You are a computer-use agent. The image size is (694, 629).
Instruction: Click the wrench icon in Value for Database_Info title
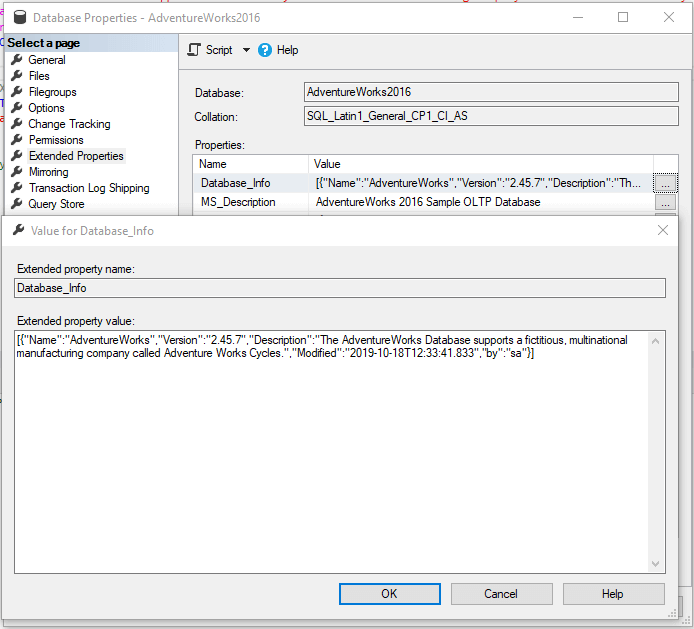[x=19, y=230]
